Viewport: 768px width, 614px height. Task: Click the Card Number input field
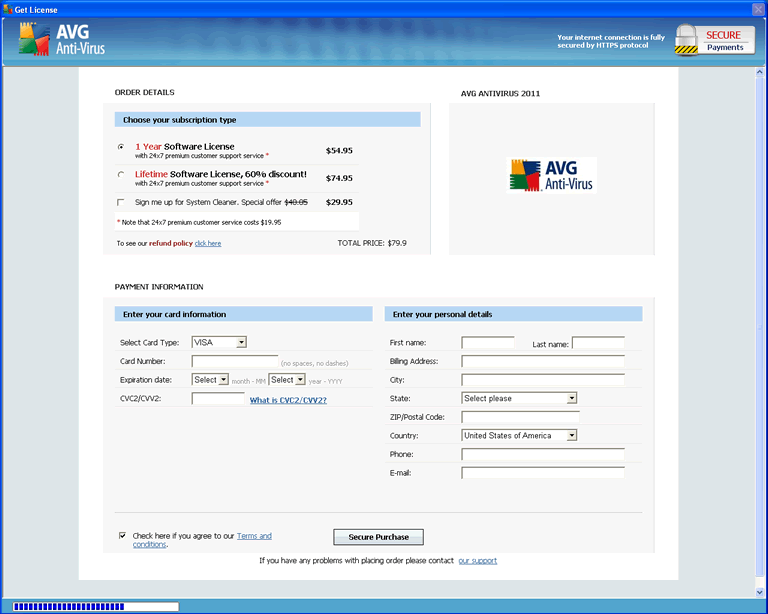[x=235, y=361]
